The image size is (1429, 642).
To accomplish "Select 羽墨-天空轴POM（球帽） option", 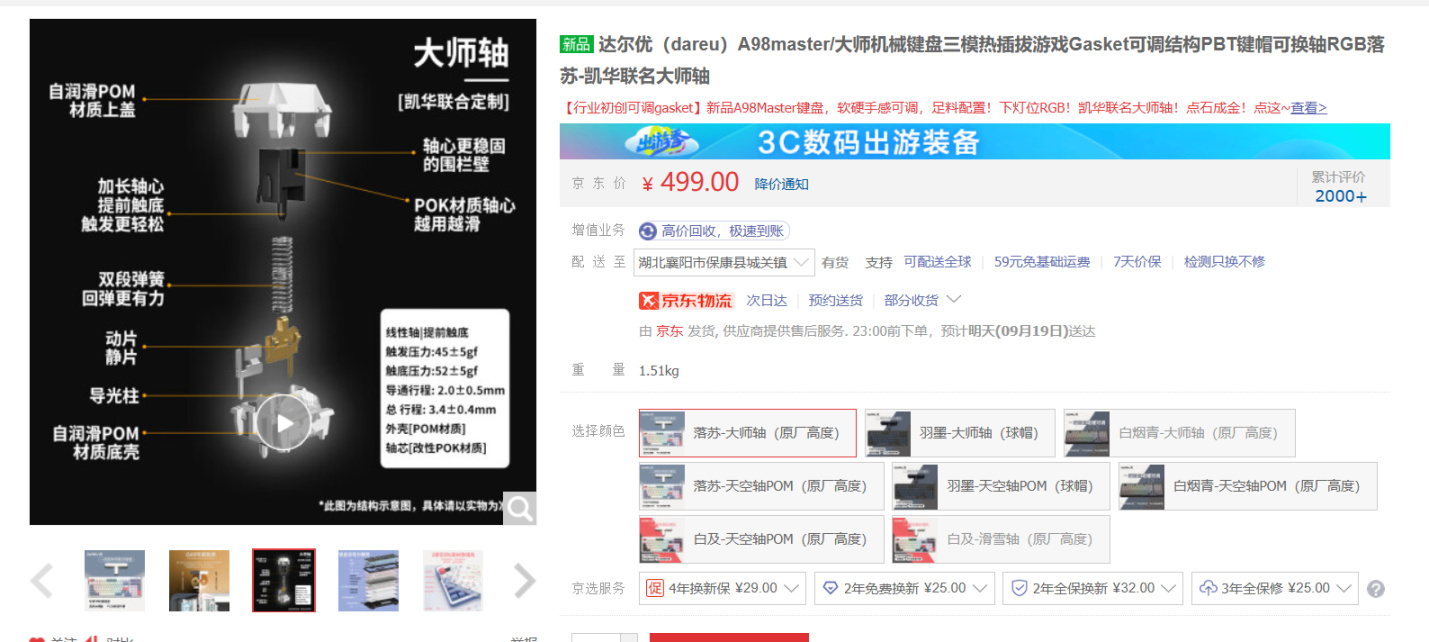I will pyautogui.click(x=1001, y=486).
